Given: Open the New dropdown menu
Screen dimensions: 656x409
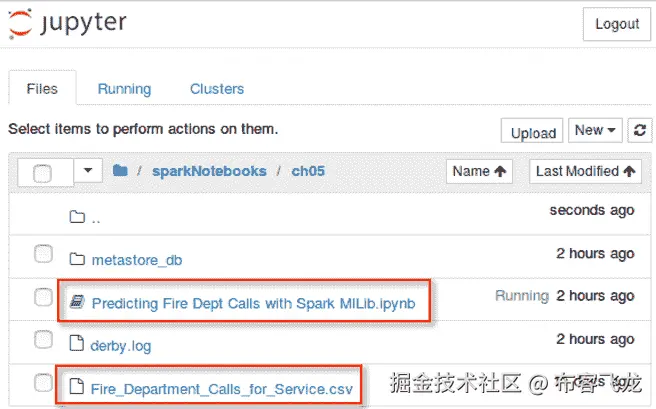Looking at the screenshot, I should (x=596, y=131).
